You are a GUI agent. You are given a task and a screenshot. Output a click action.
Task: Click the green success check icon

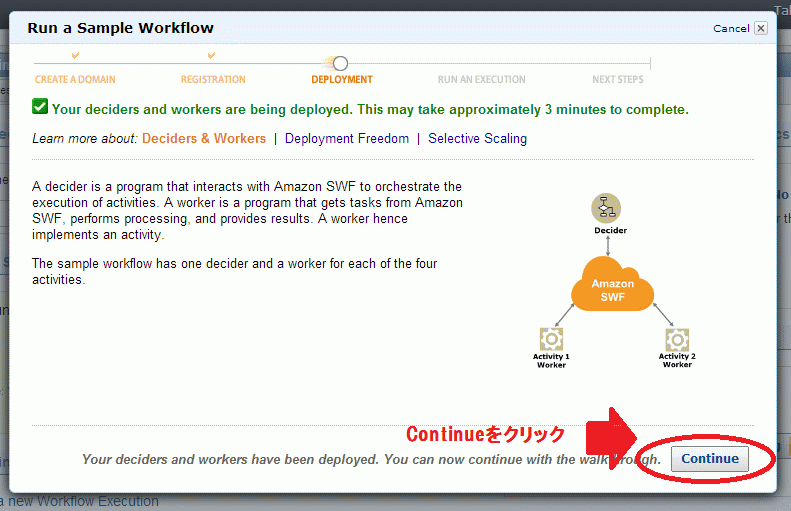point(40,106)
